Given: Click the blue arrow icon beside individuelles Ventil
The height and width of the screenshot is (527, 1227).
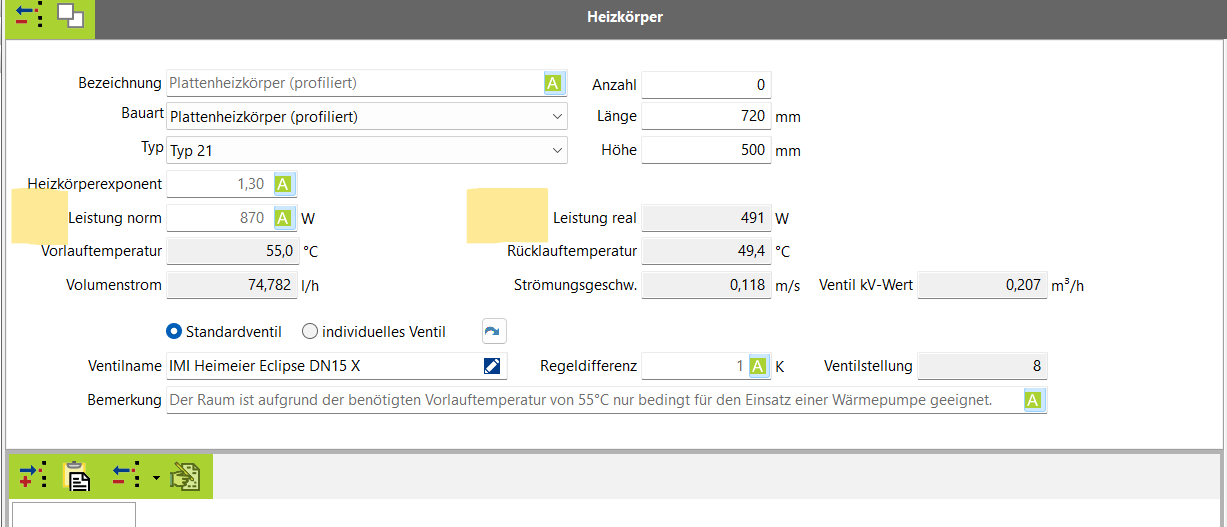Looking at the screenshot, I should point(494,331).
